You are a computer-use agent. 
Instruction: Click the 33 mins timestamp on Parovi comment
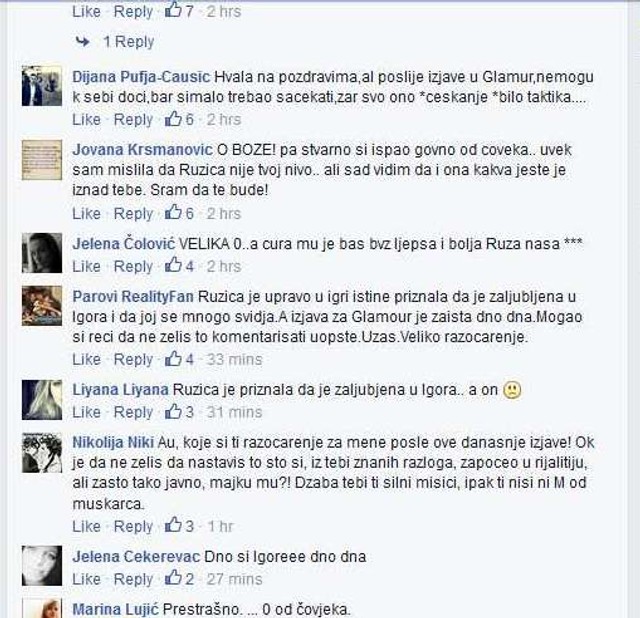pyautogui.click(x=234, y=359)
